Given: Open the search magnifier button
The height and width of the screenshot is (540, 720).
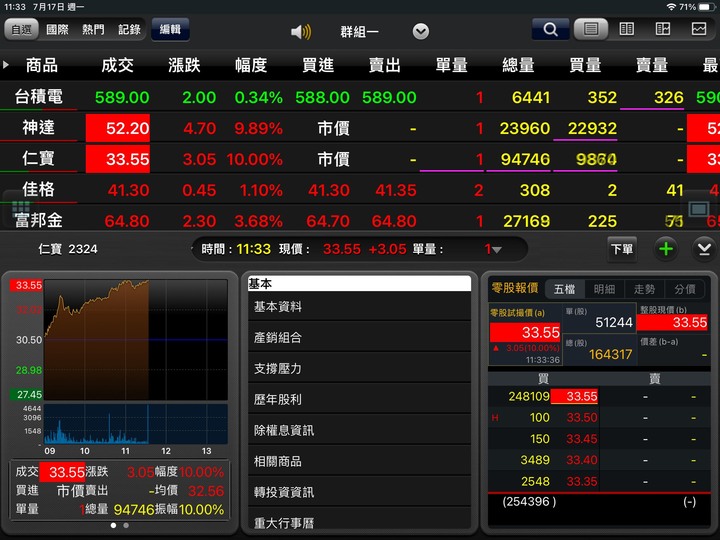Looking at the screenshot, I should point(550,30).
